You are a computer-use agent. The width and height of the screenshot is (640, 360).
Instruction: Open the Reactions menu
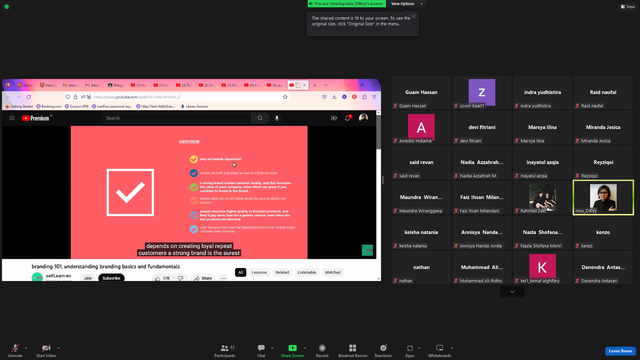pyautogui.click(x=383, y=350)
